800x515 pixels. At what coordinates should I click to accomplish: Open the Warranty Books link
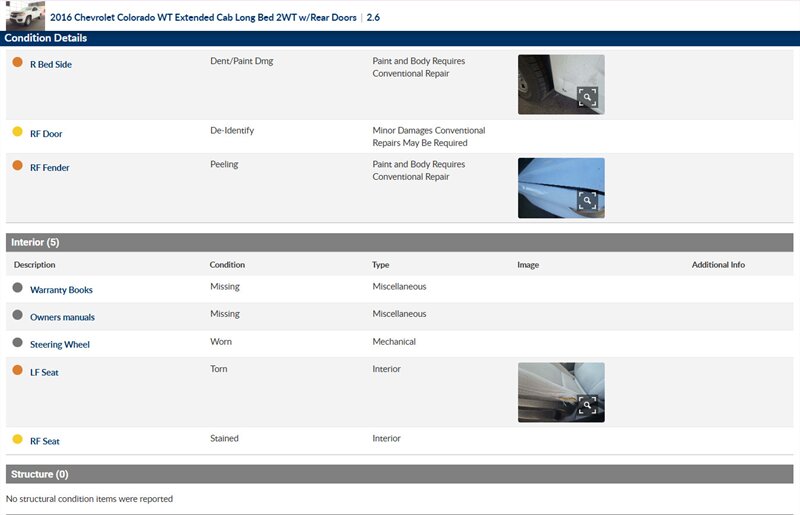pyautogui.click(x=61, y=290)
